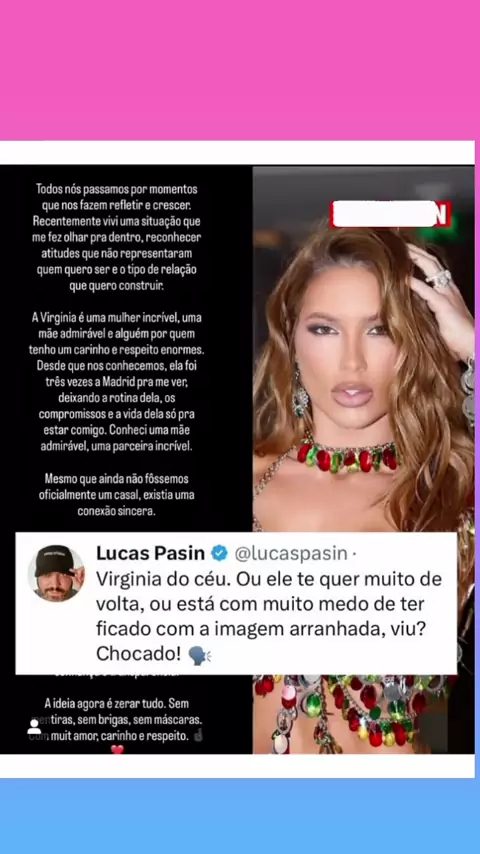Click the red and green gem necklace
Screen dimensions: 480x854
tap(347, 455)
